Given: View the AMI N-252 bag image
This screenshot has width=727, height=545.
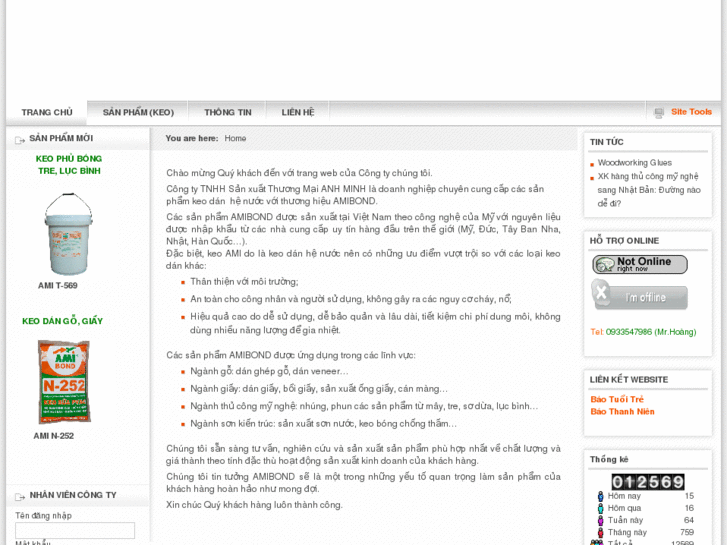Looking at the screenshot, I should click(64, 382).
